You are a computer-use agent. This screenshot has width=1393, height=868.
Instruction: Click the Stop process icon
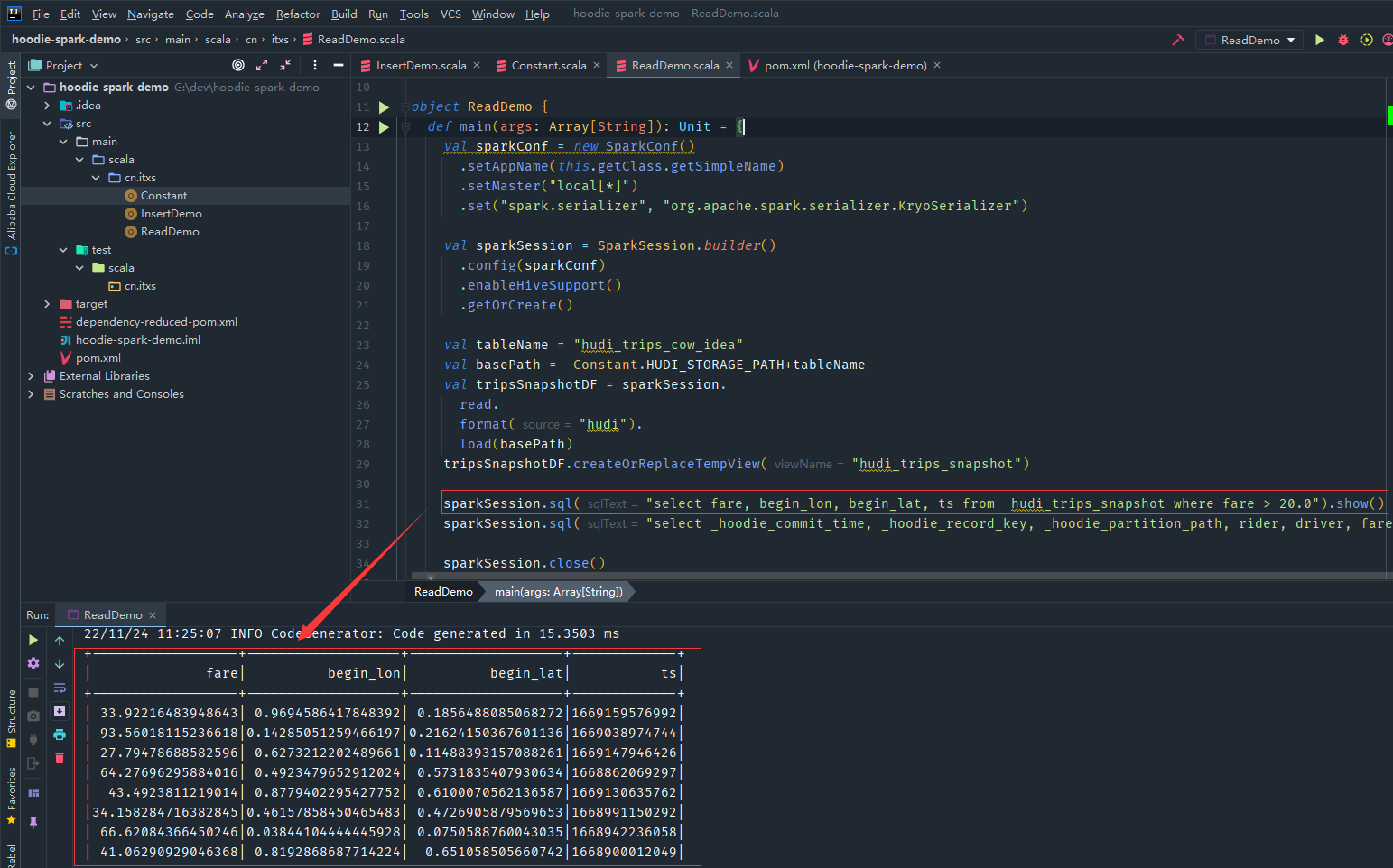click(x=33, y=693)
